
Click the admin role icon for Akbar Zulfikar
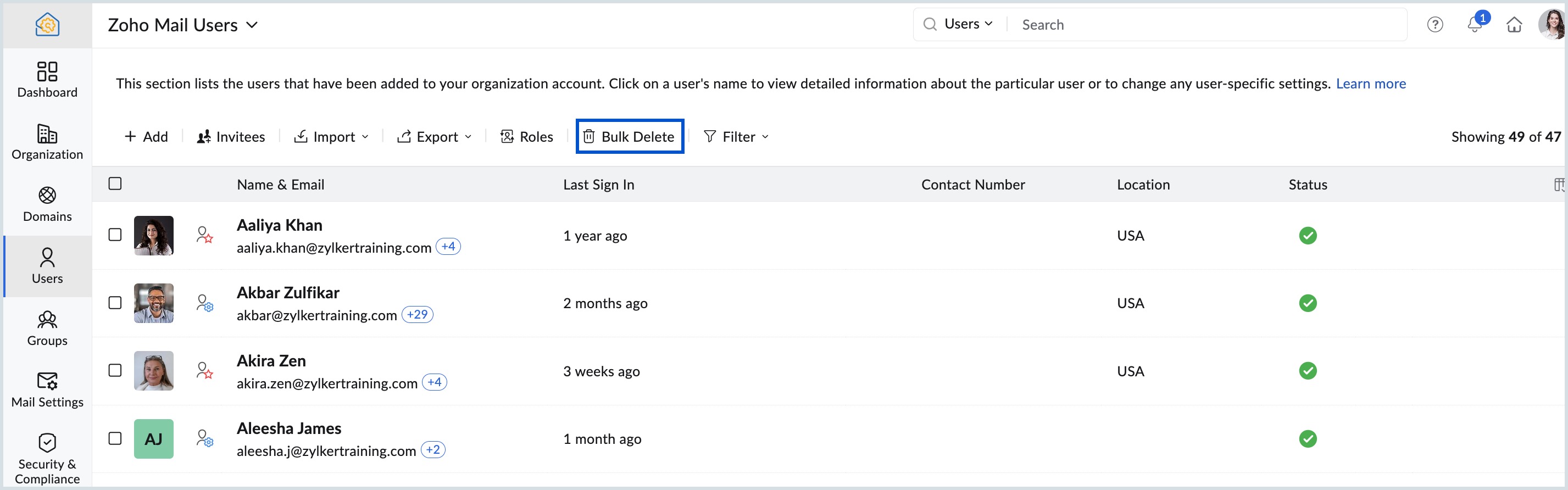(x=204, y=303)
